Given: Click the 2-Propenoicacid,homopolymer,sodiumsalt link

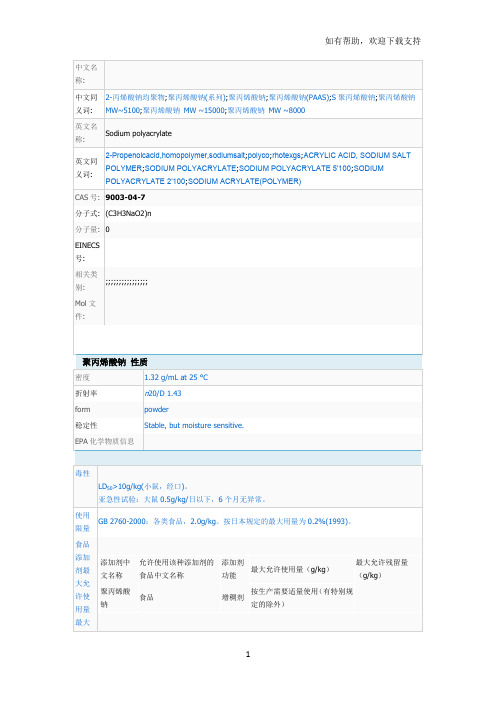Looking at the screenshot, I should coord(175,155).
